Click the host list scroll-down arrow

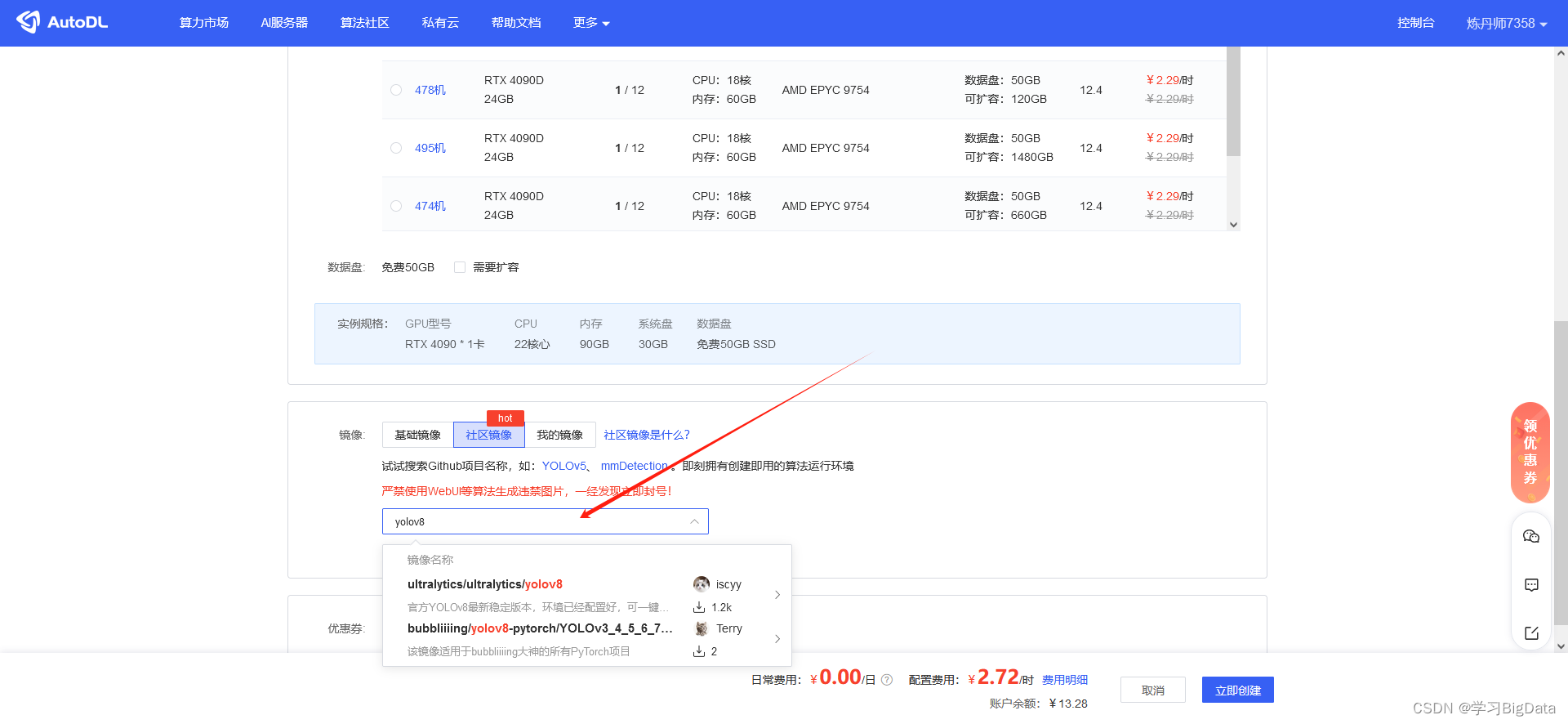pos(1233,225)
